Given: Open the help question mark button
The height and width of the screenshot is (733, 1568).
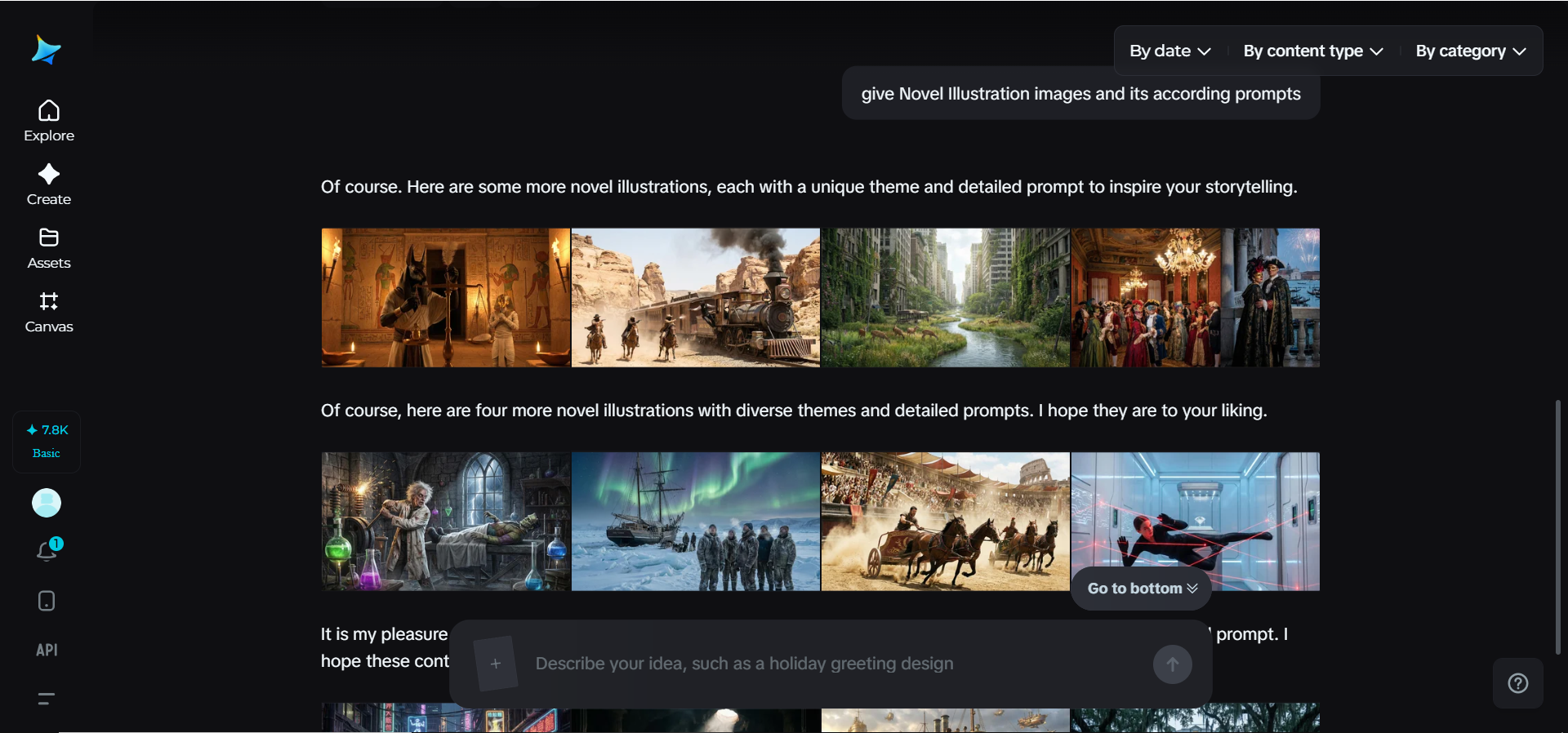Looking at the screenshot, I should (x=1518, y=683).
